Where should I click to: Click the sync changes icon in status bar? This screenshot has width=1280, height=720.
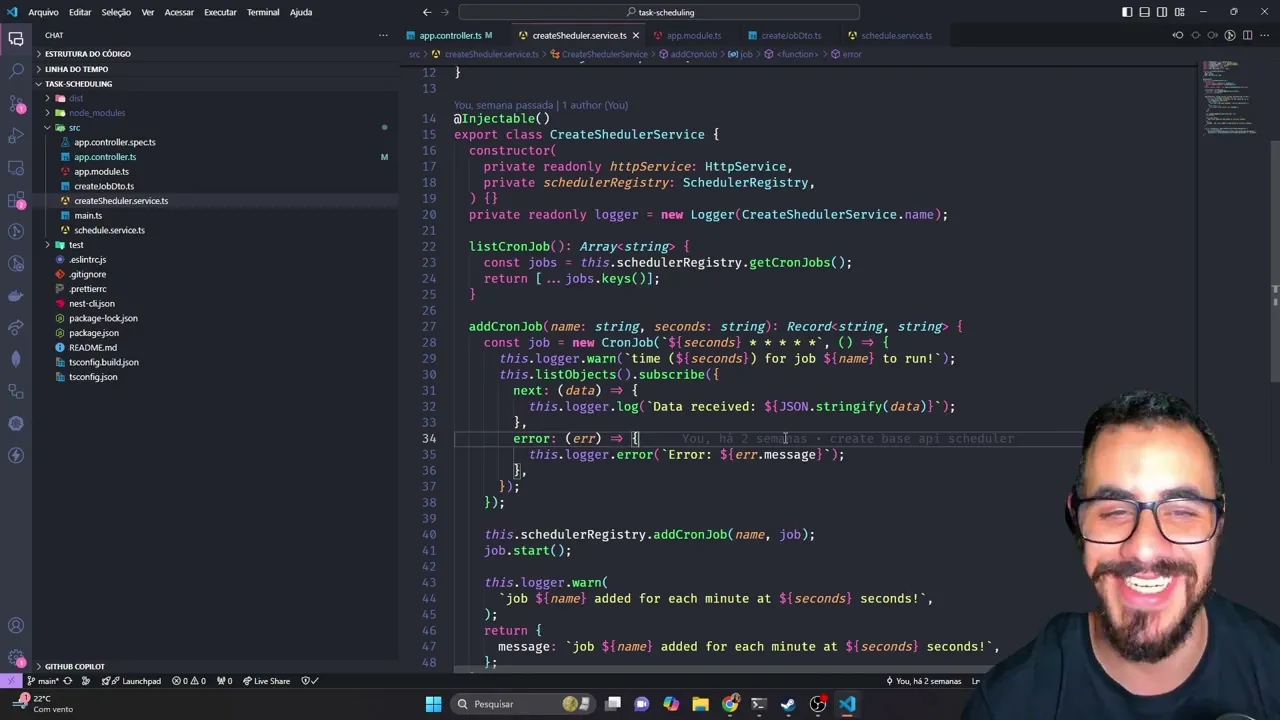(68, 681)
